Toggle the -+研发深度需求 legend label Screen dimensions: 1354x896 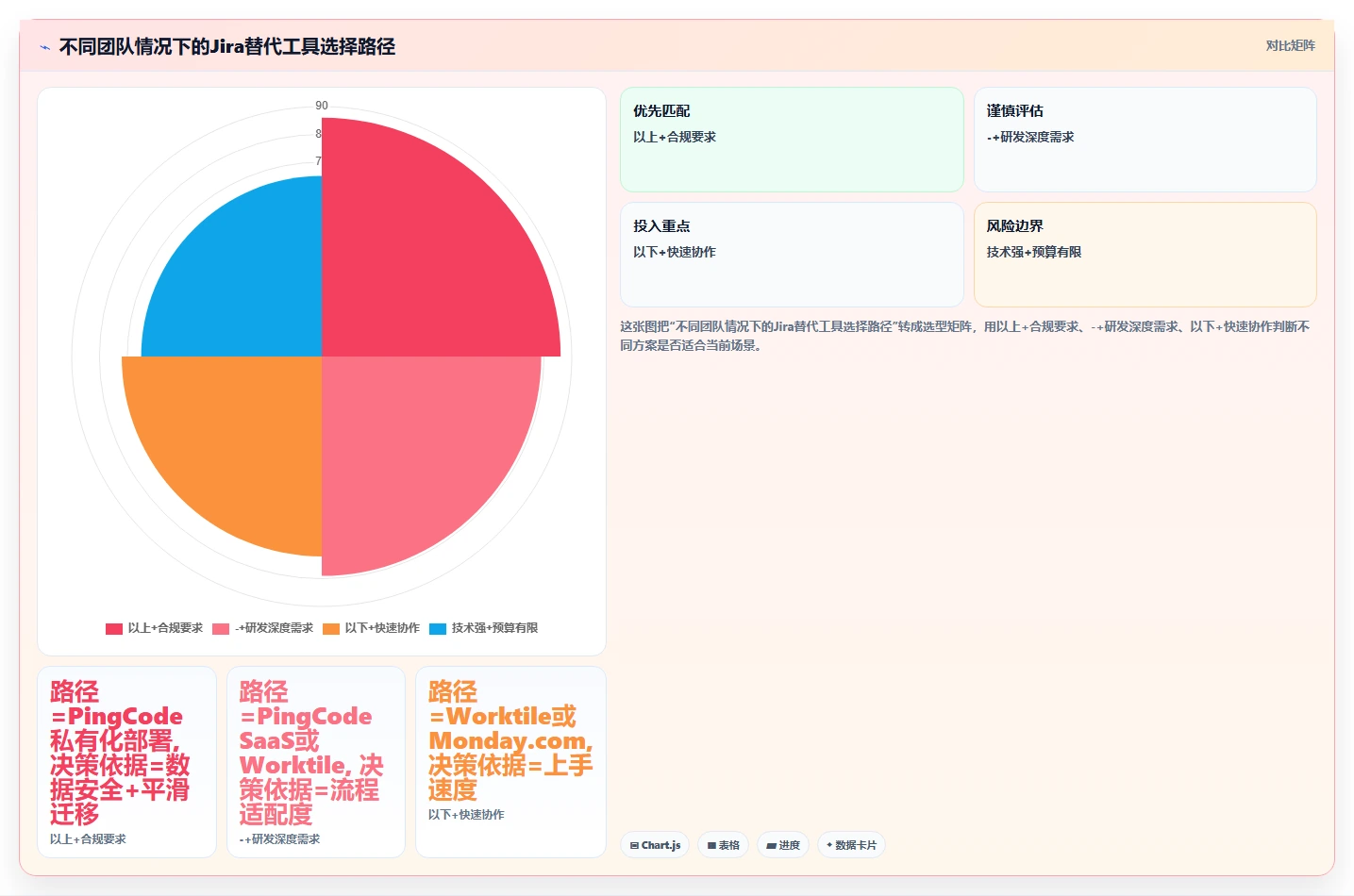[x=274, y=628]
